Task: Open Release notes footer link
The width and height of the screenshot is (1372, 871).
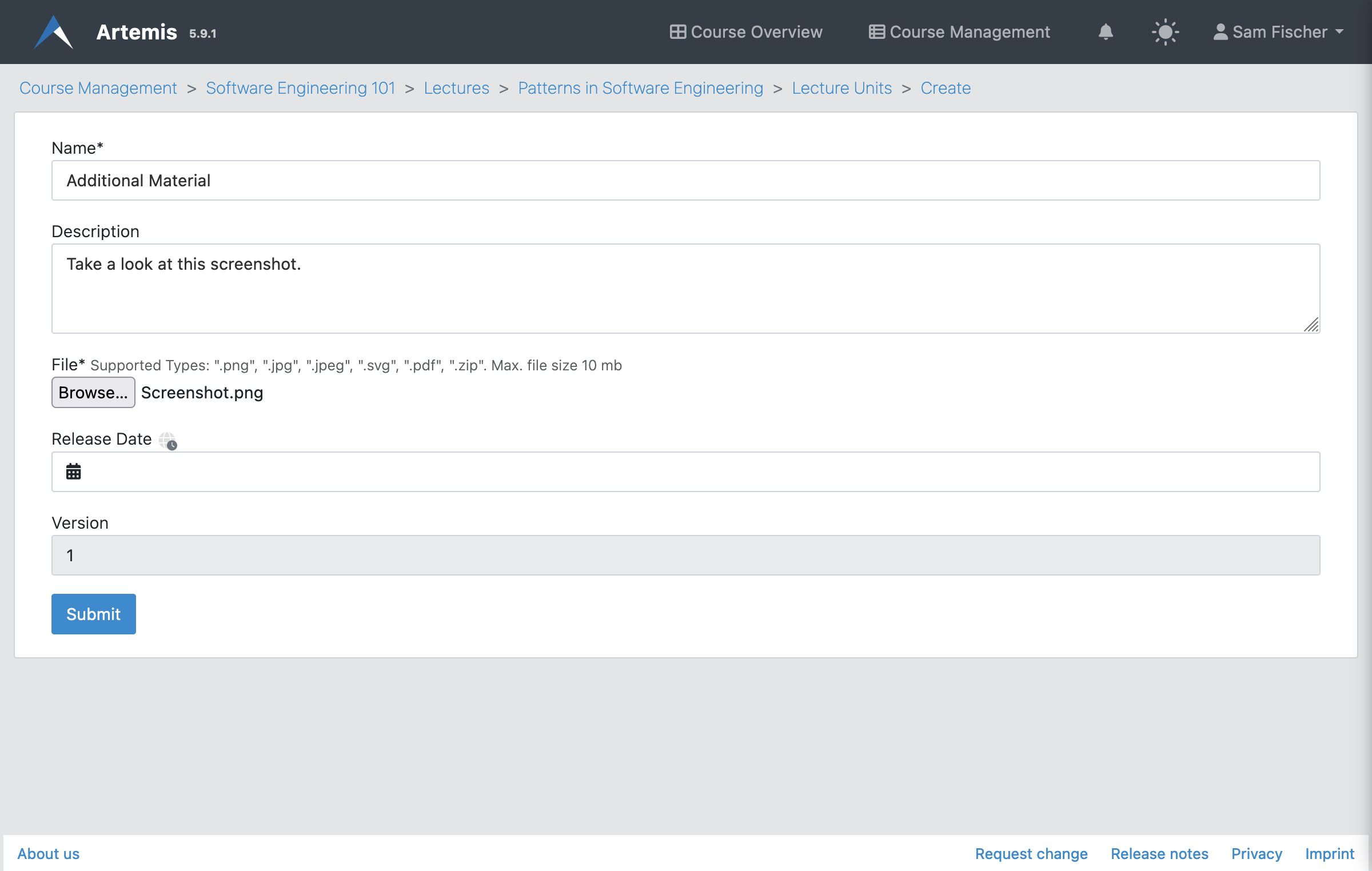Action: (1159, 854)
